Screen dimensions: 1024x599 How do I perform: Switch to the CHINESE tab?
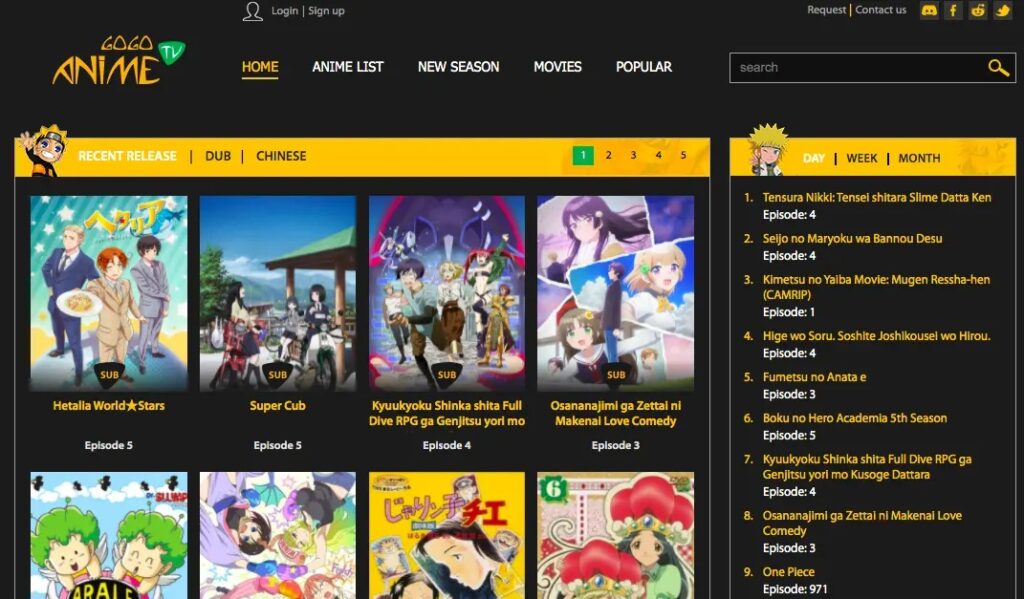coord(281,156)
